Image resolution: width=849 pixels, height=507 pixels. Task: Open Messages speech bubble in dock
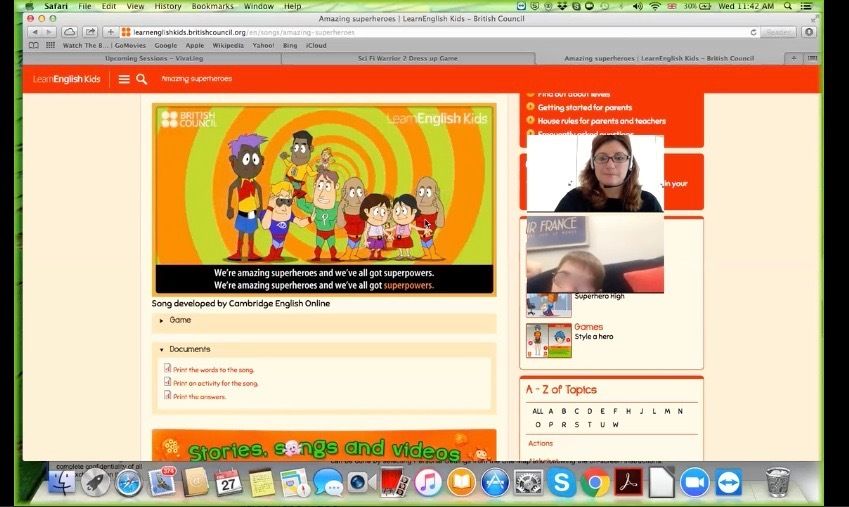[328, 482]
